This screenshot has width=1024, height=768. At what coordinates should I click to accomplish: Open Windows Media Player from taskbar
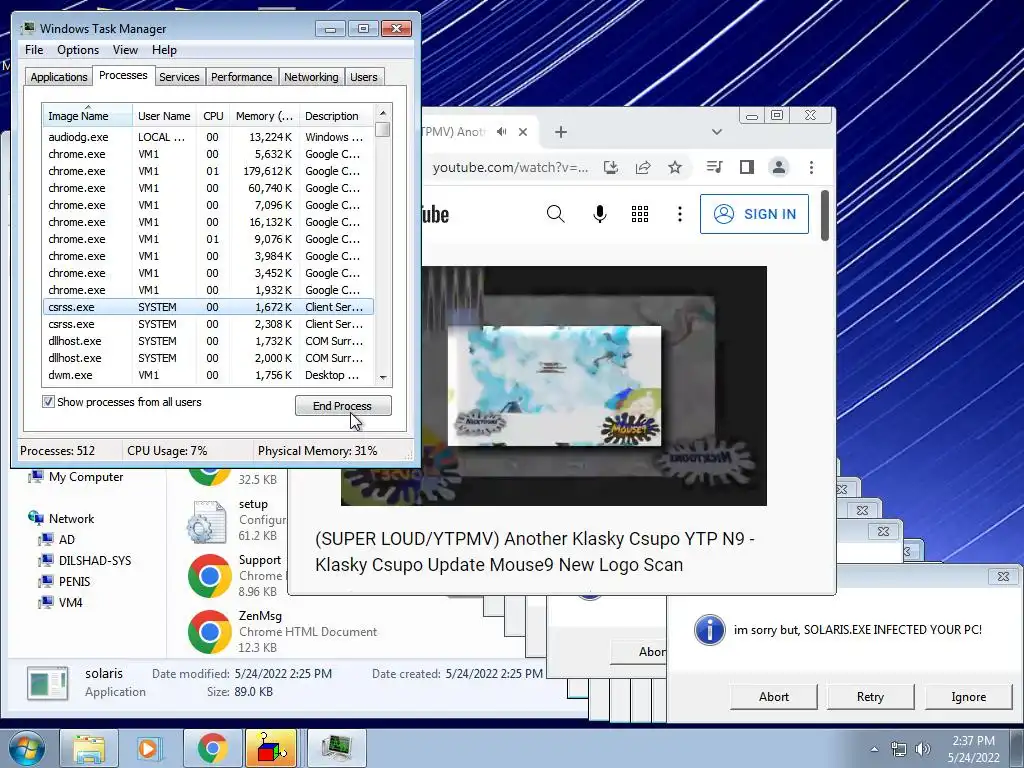coord(149,748)
